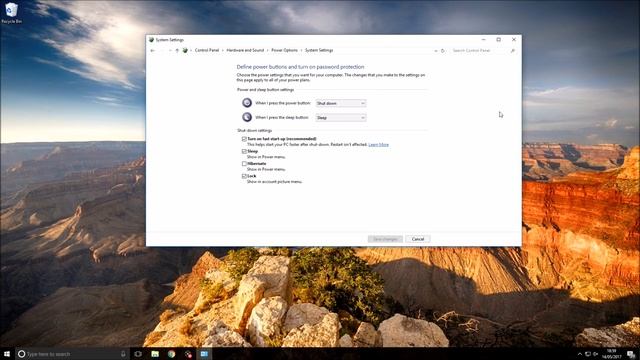Click the 'Shut-down settings' section label
This screenshot has height=360, width=640.
pos(255,131)
